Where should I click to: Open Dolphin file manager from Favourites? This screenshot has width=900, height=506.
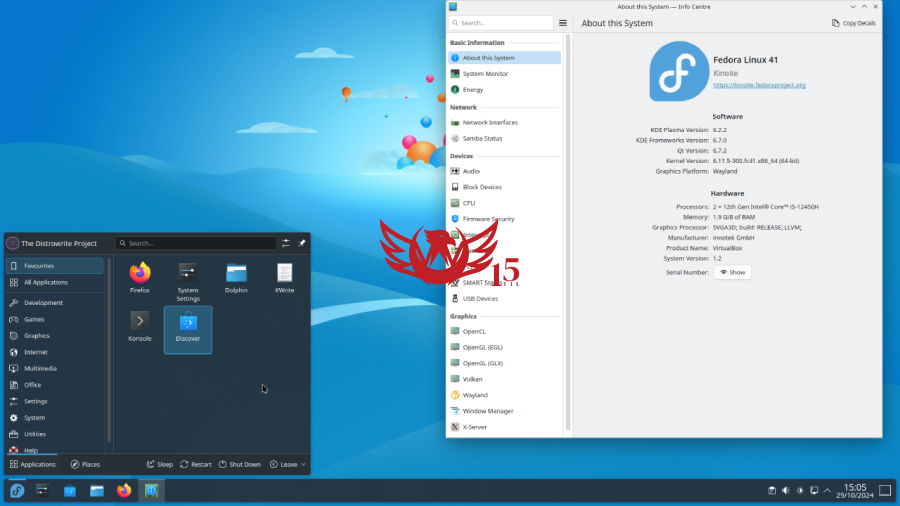[236, 278]
